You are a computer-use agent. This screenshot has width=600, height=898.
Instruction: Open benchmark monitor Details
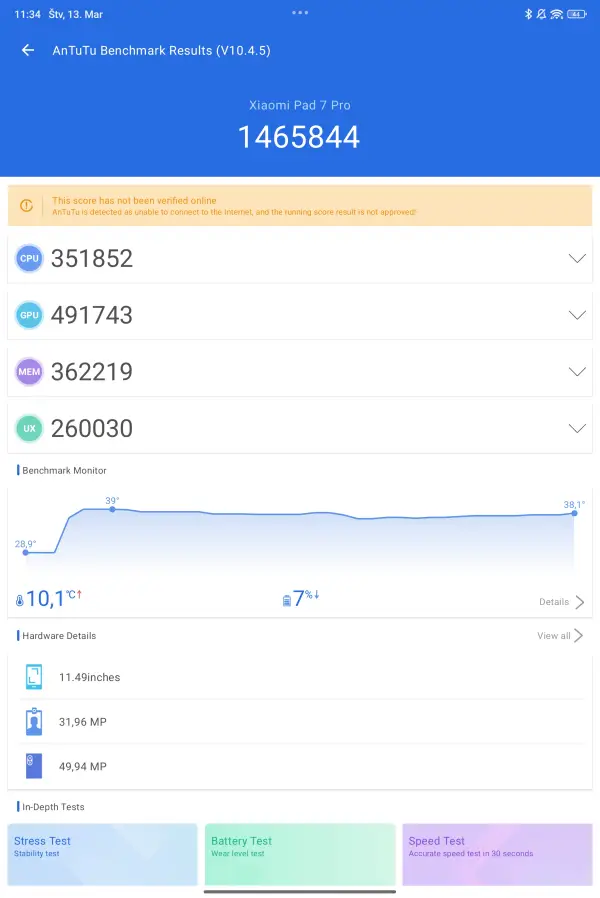(561, 602)
